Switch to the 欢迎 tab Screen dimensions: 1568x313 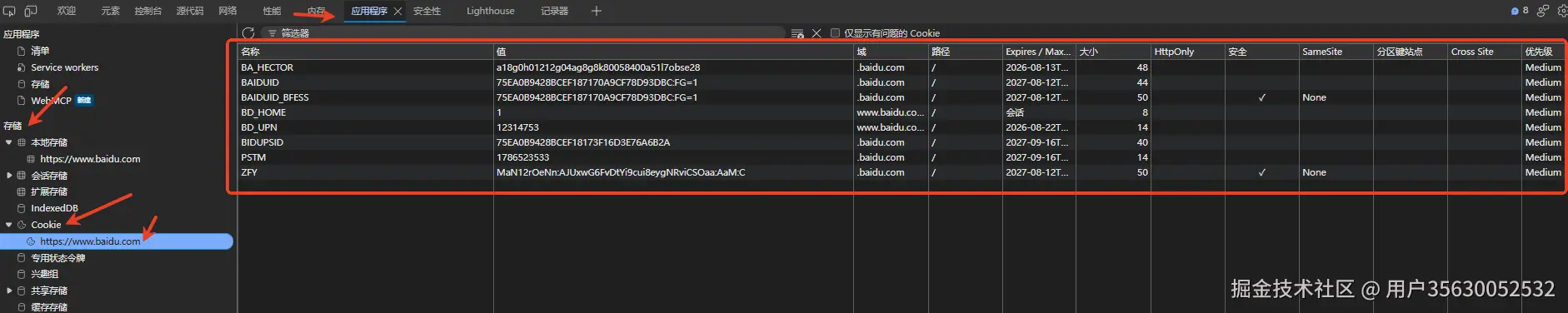point(67,11)
